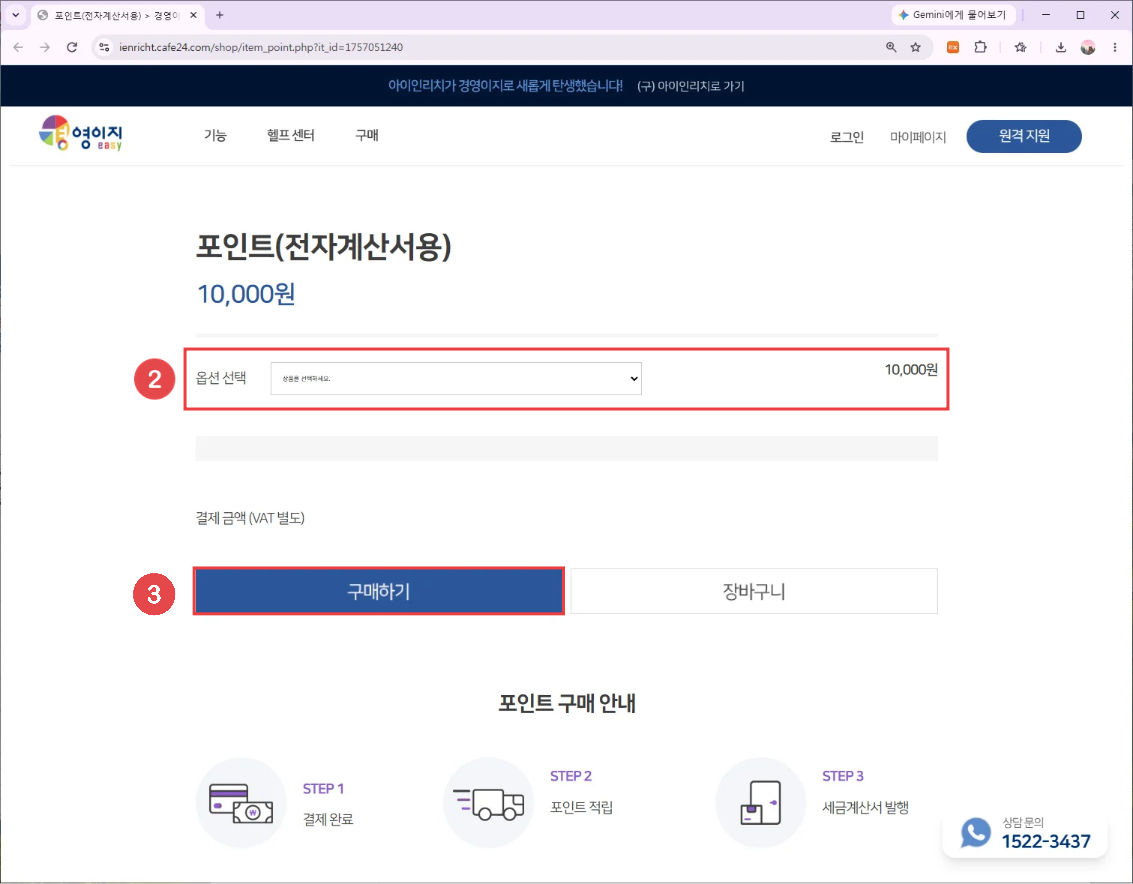Switch to the 포인트(전자계산서용) browser tab
The height and width of the screenshot is (884, 1133).
pyautogui.click(x=118, y=15)
